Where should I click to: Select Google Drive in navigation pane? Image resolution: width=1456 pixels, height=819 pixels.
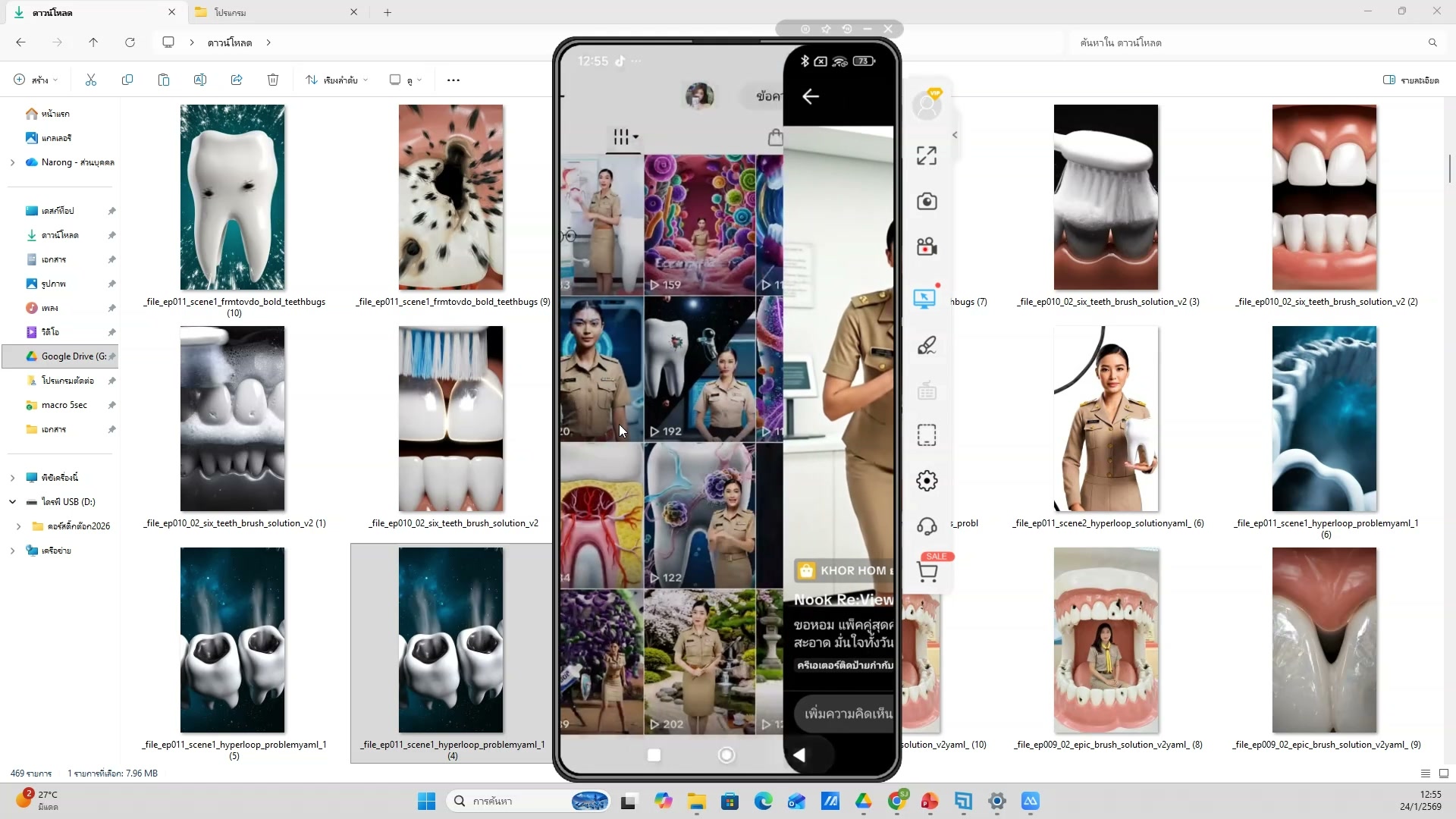(x=67, y=356)
